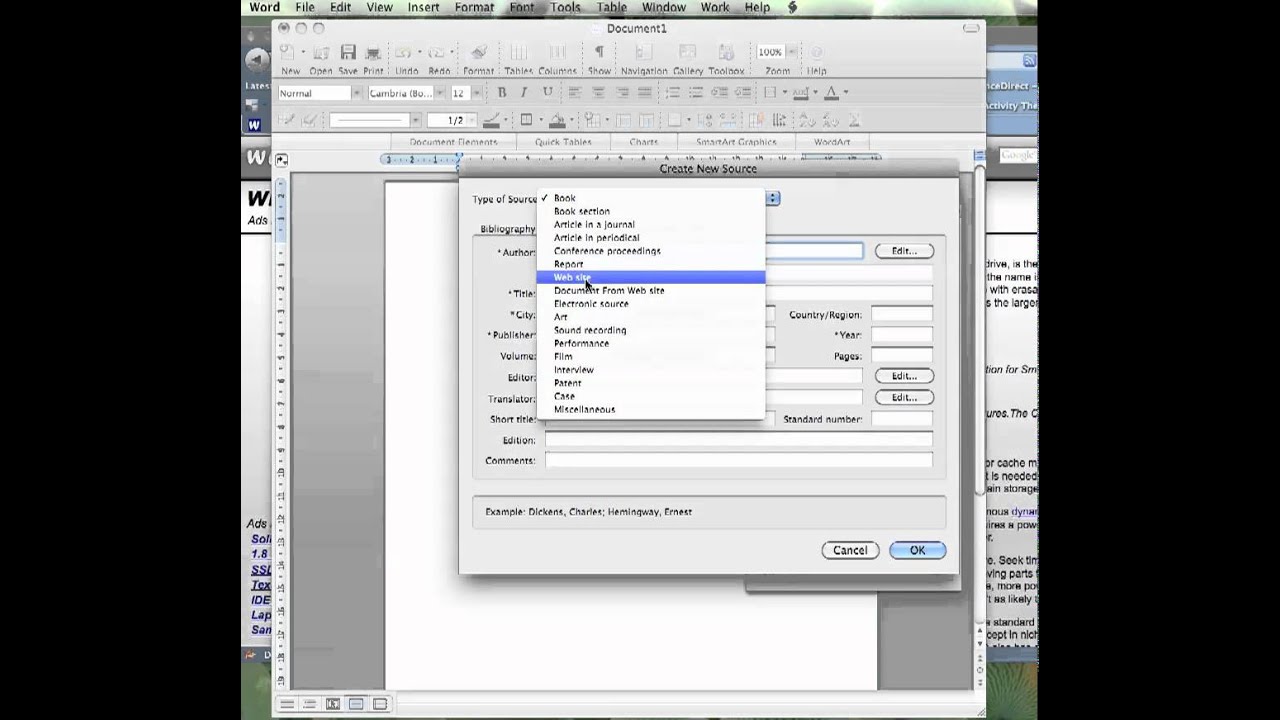The width and height of the screenshot is (1280, 720).
Task: Select the Draw Table pencil icon
Action: [x=287, y=120]
